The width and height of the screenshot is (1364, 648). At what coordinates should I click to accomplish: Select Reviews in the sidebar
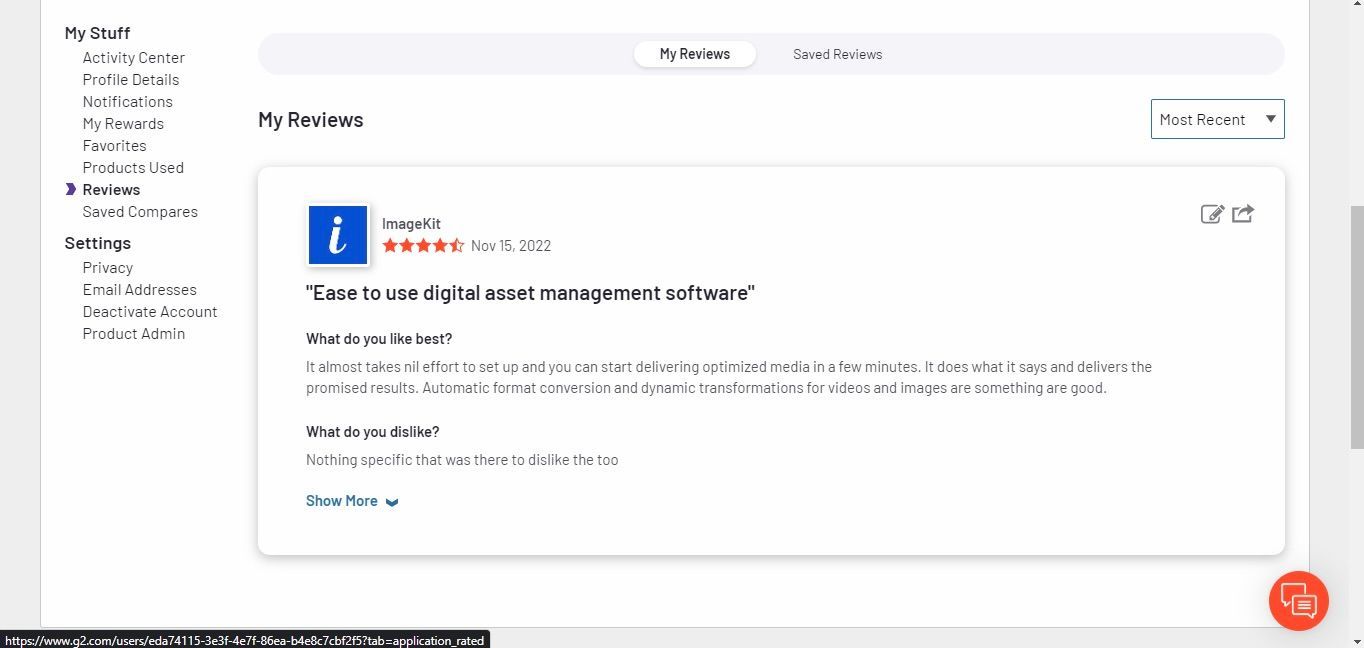[x=111, y=189]
